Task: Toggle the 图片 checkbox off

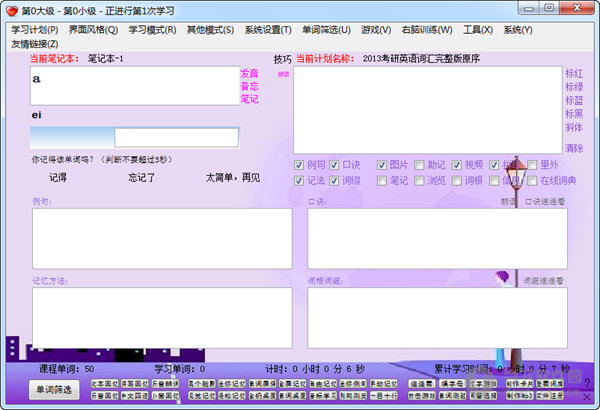Action: coord(383,165)
